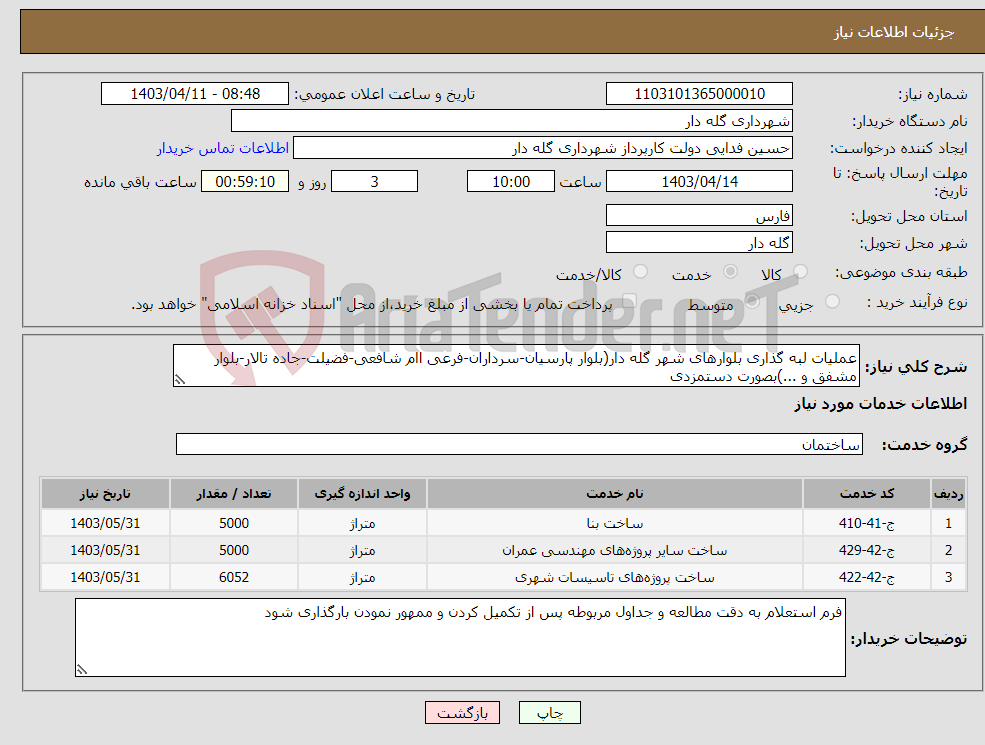985x745 pixels.
Task: Click resize handle of توضیحات خریدار box
Action: pos(82,670)
